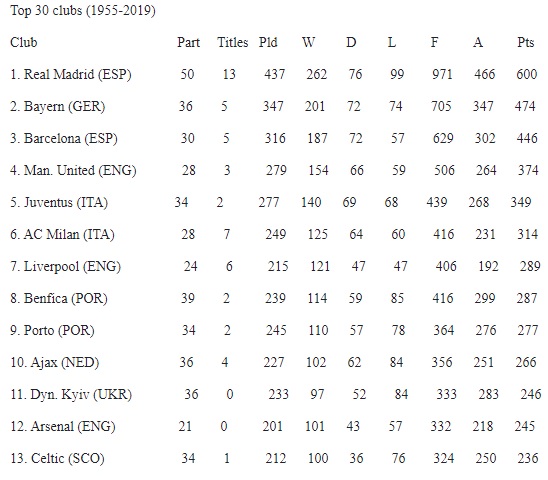Select Arsenal (ENG) entry
Image resolution: width=548 pixels, height=480 pixels.
63,426
